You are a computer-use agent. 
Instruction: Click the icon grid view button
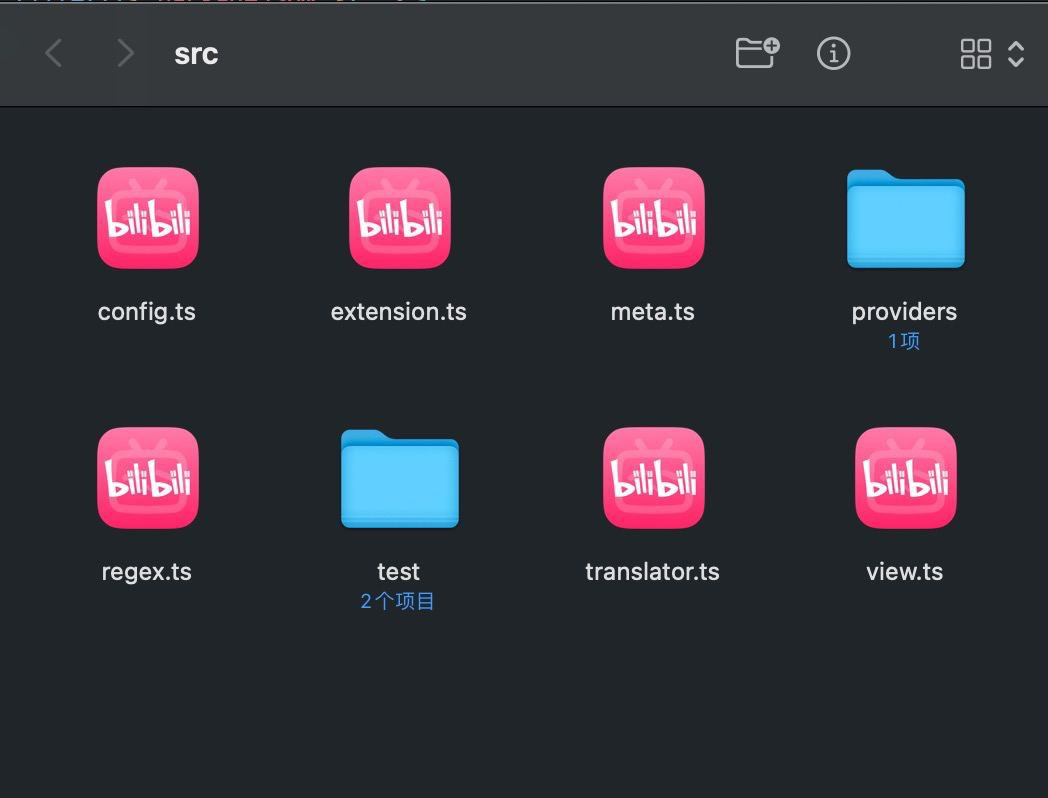tap(975, 54)
